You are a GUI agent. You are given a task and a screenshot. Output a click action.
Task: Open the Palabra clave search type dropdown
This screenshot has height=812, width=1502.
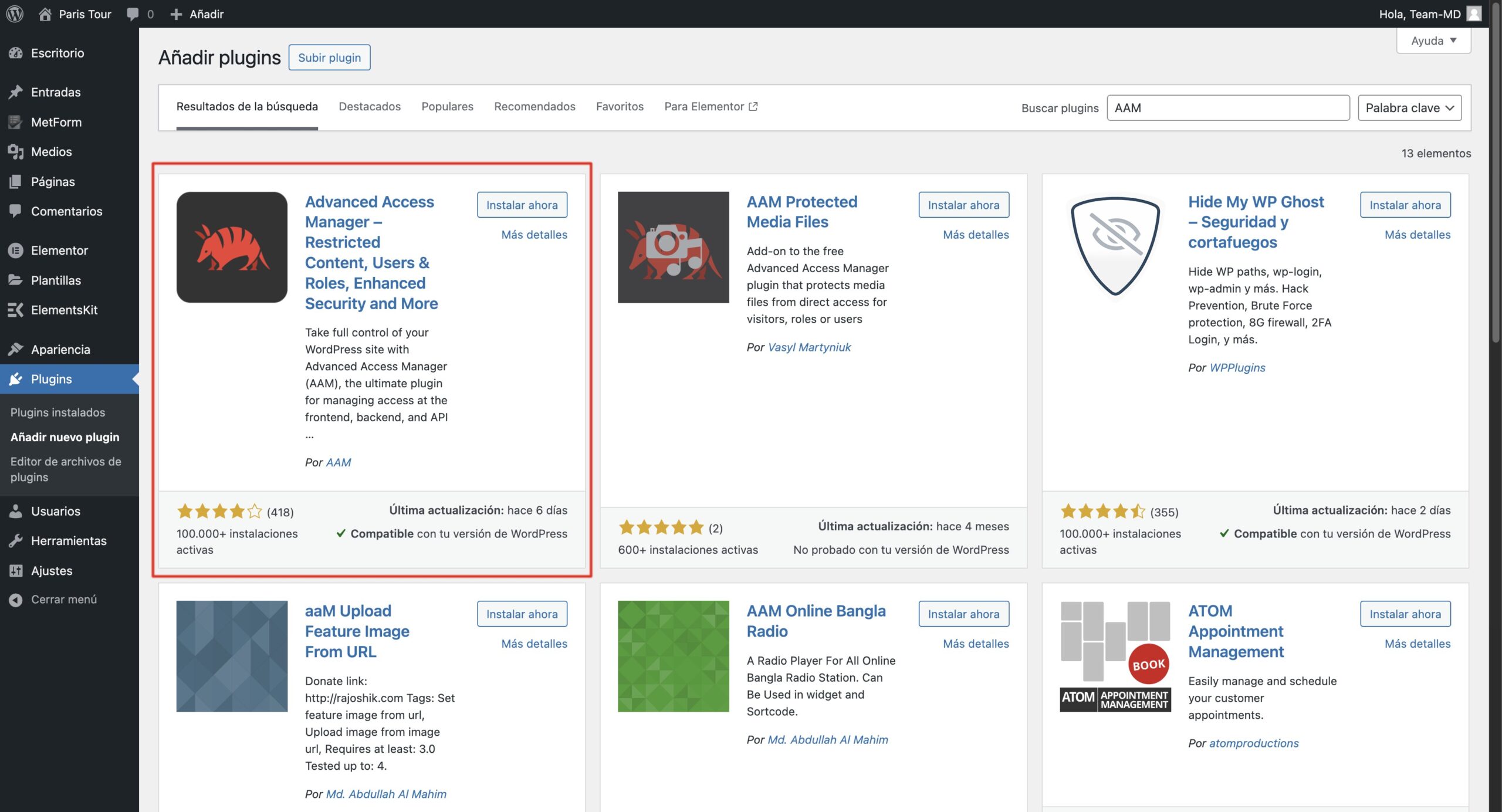(x=1409, y=108)
